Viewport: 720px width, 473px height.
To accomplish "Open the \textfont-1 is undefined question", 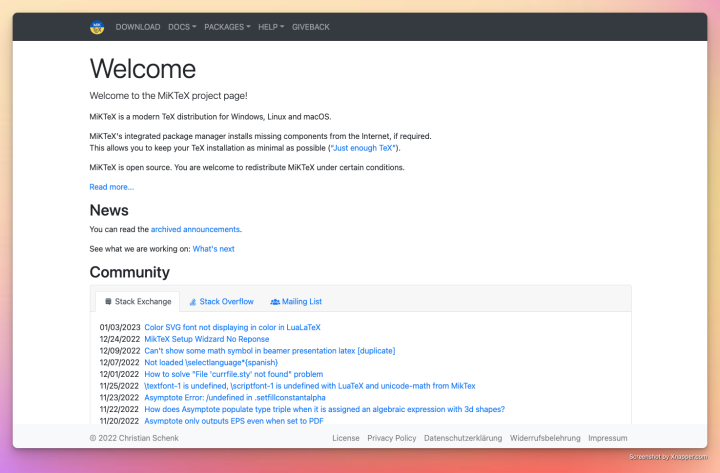I will click(310, 386).
